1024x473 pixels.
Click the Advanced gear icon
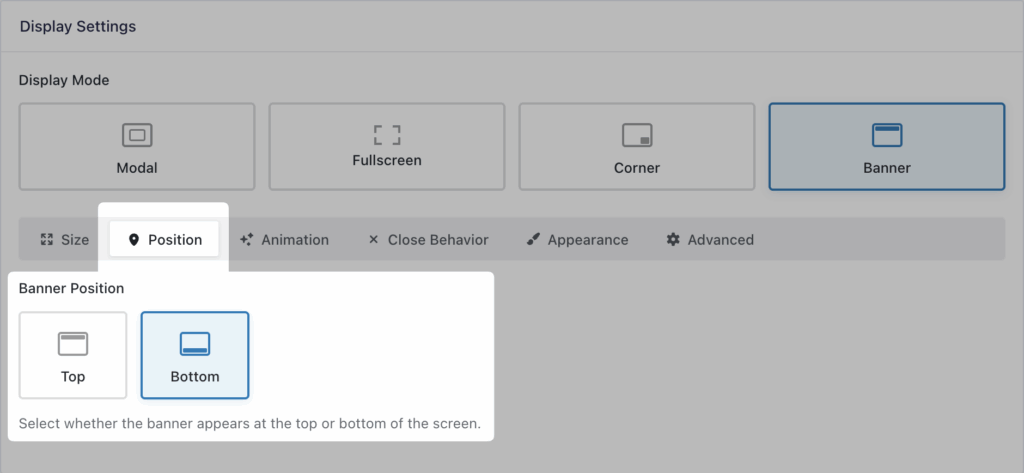click(x=673, y=240)
